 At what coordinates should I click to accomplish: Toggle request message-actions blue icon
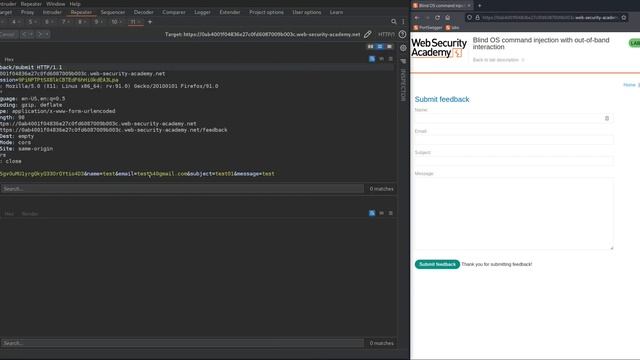point(372,59)
